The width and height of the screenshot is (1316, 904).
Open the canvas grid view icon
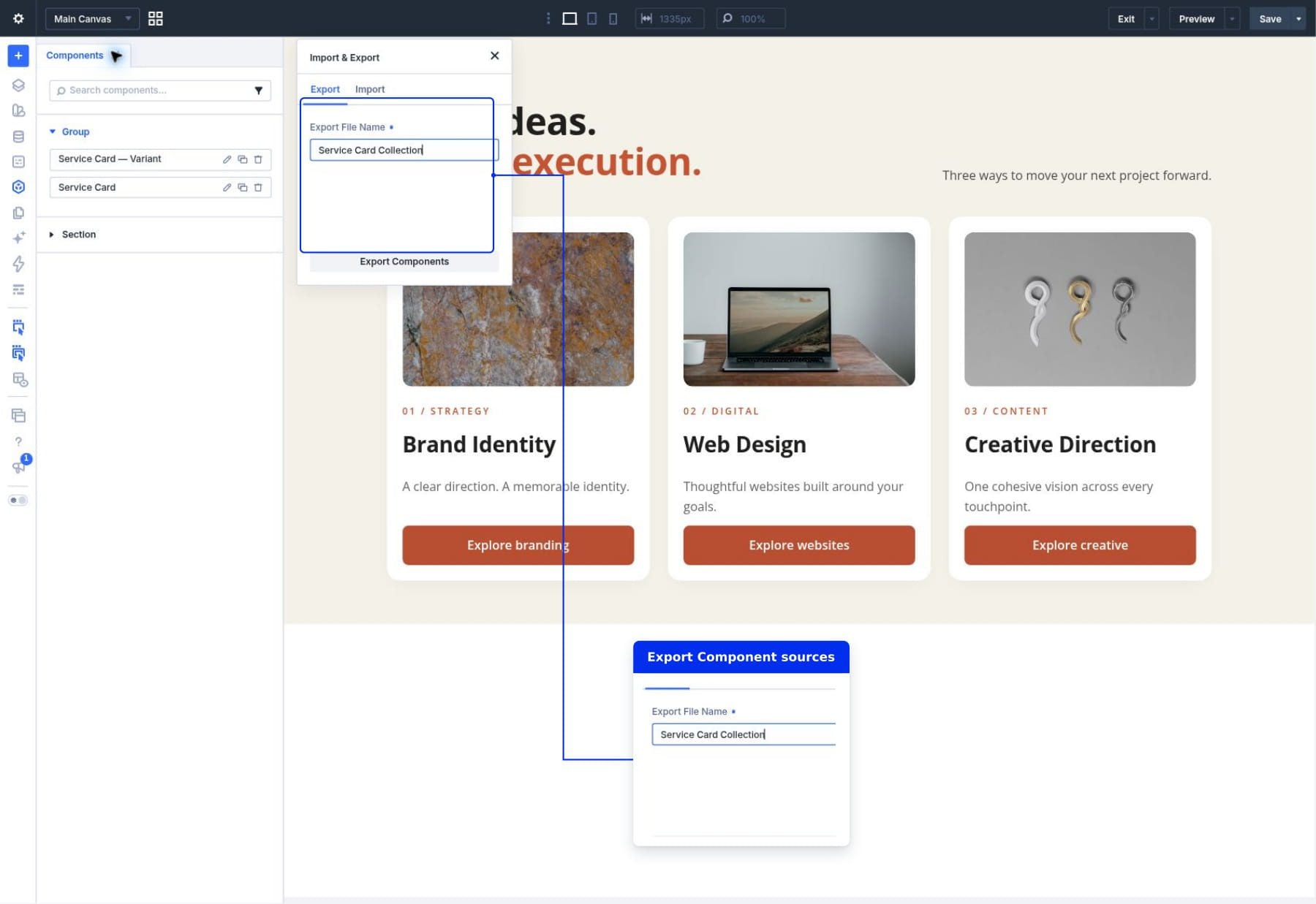[155, 18]
